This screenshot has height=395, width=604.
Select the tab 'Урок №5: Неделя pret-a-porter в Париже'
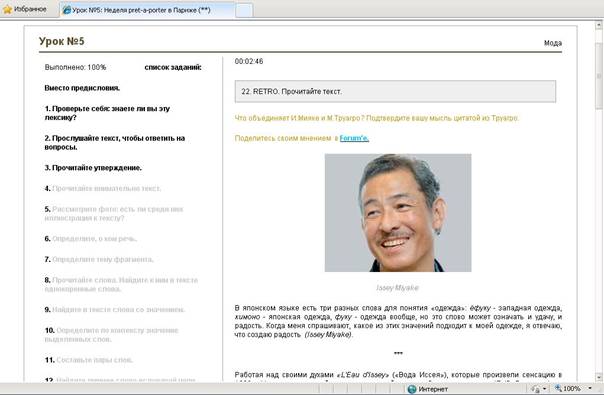[147, 10]
